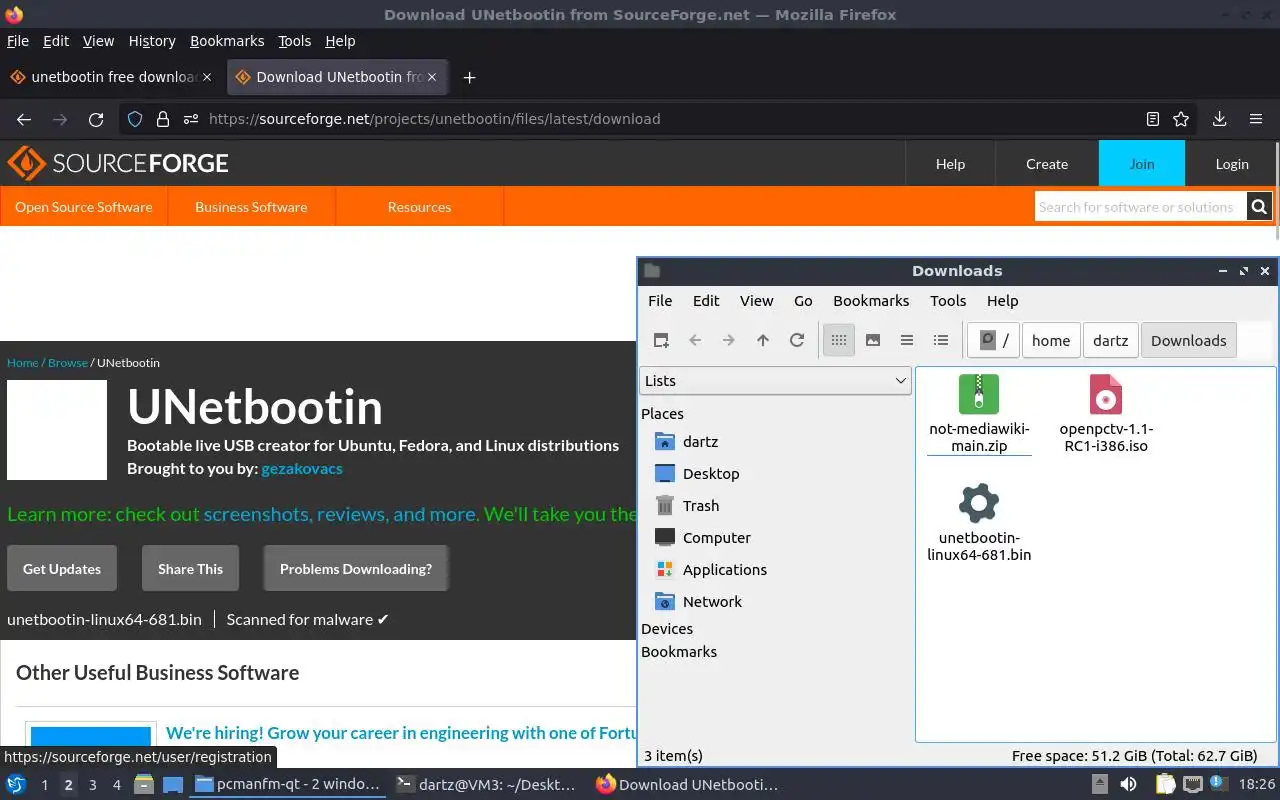
Task: Click the Firefox back arrow
Action: (24, 119)
